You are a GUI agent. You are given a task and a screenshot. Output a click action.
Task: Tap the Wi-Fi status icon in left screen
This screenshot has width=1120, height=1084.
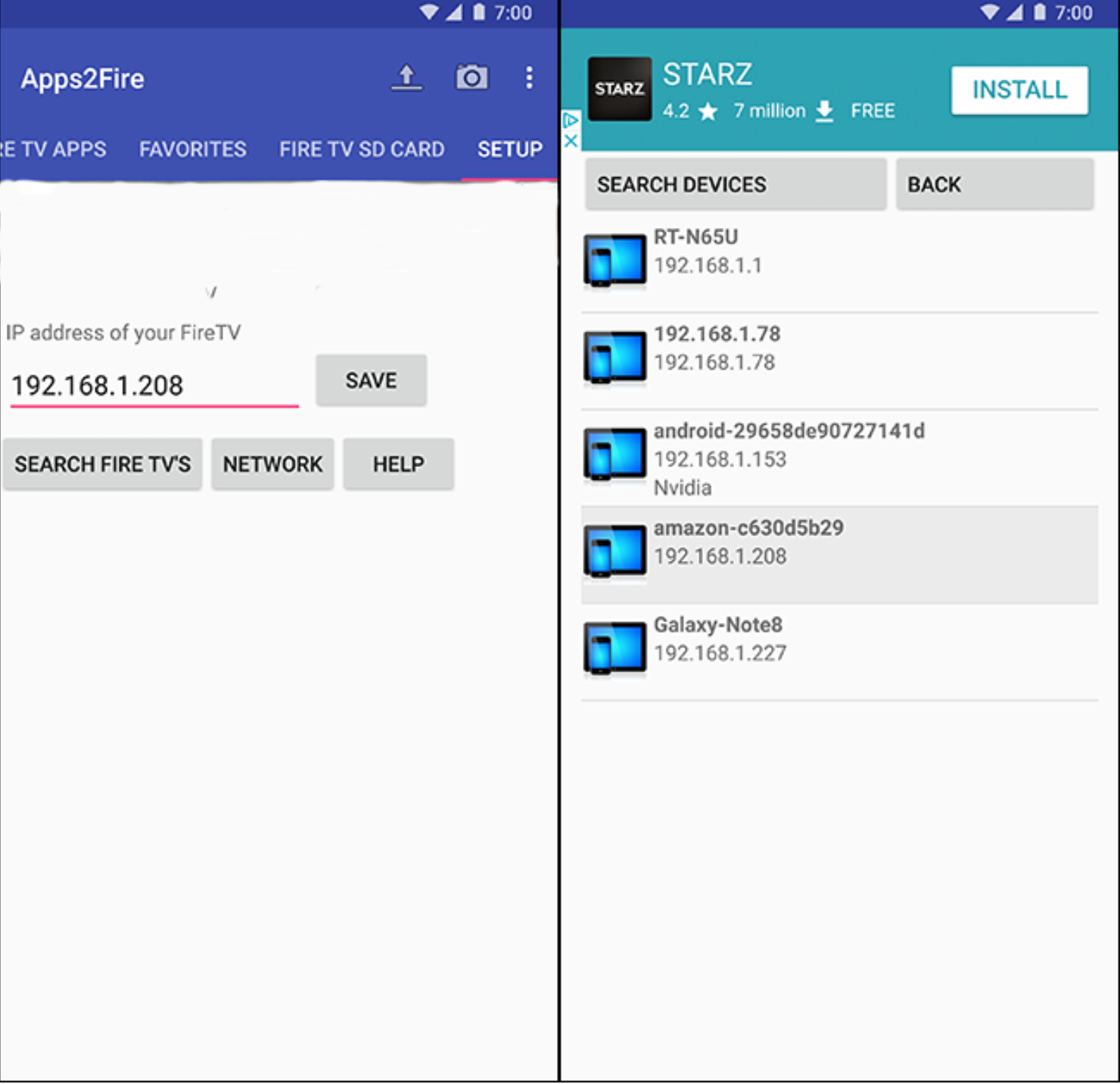(429, 12)
